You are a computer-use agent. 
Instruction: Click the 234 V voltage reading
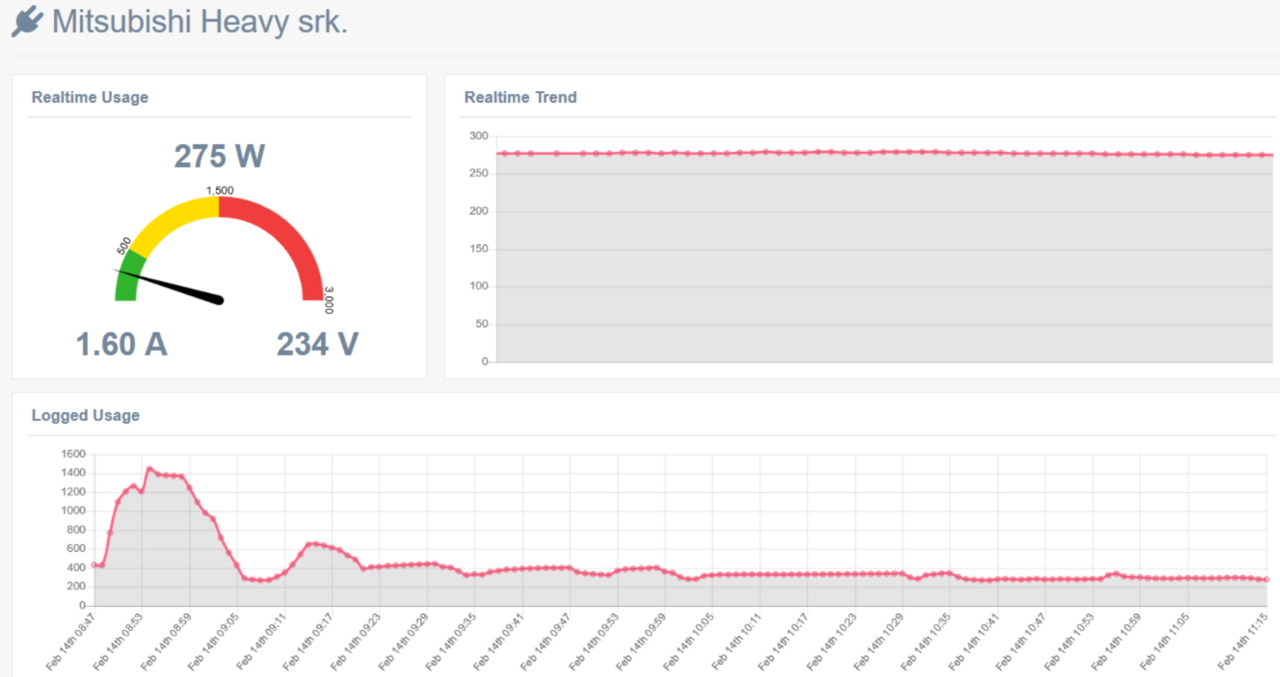317,344
